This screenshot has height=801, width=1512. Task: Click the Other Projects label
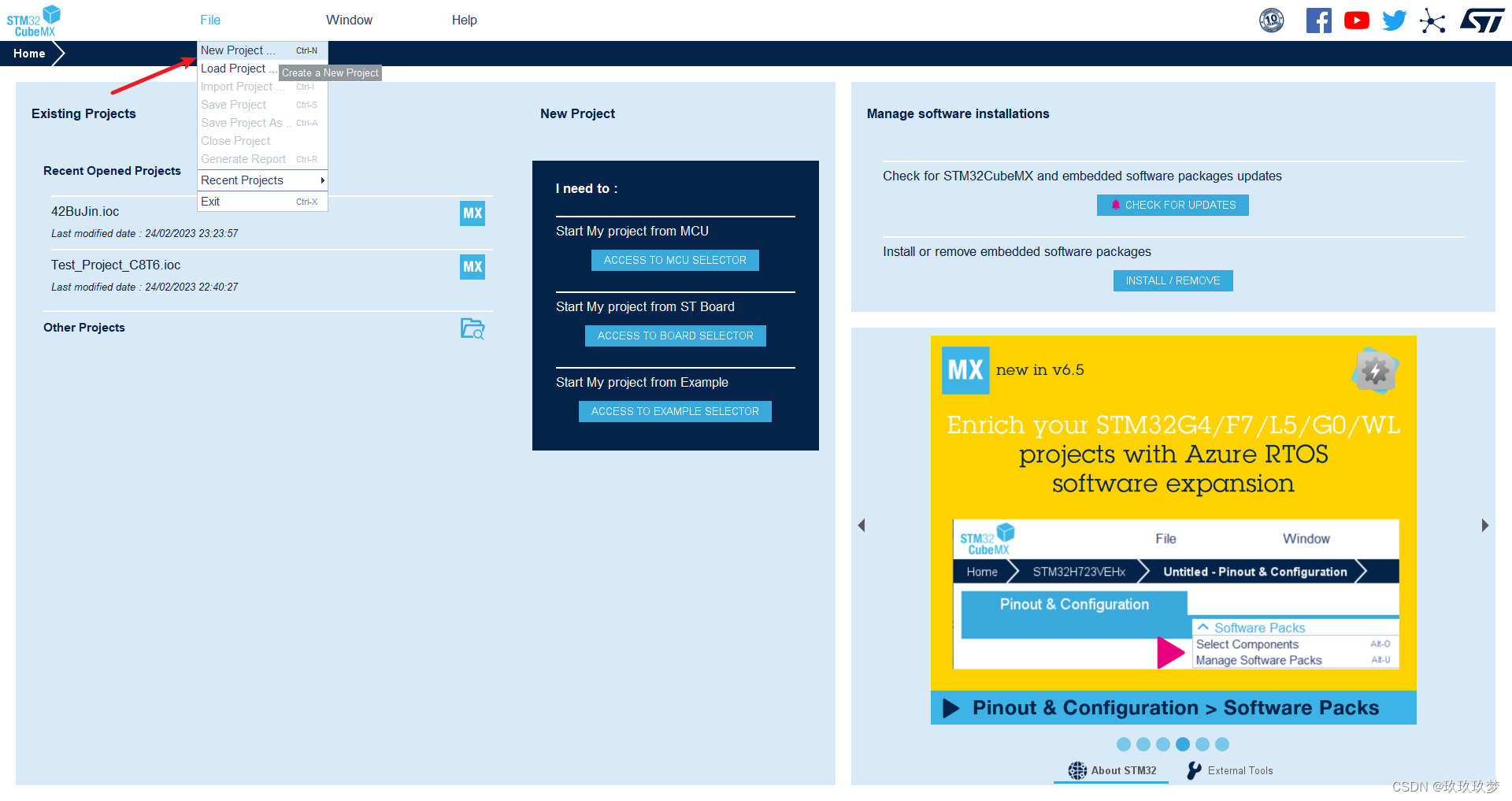click(84, 328)
